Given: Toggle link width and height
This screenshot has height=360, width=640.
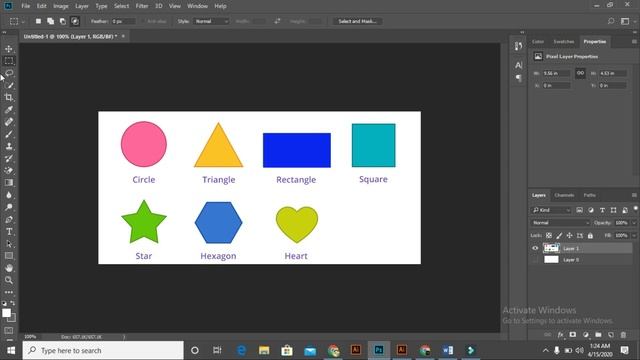Looking at the screenshot, I should (580, 73).
